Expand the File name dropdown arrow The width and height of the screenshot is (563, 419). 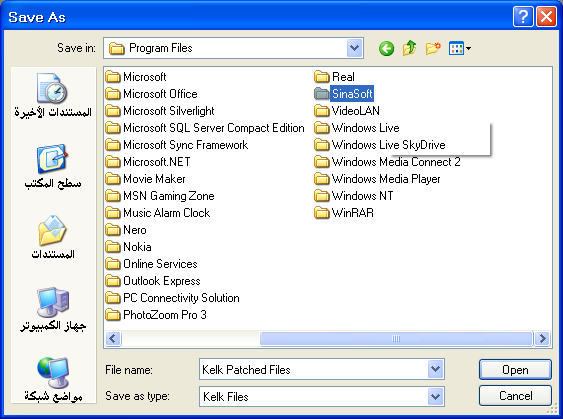coord(436,369)
